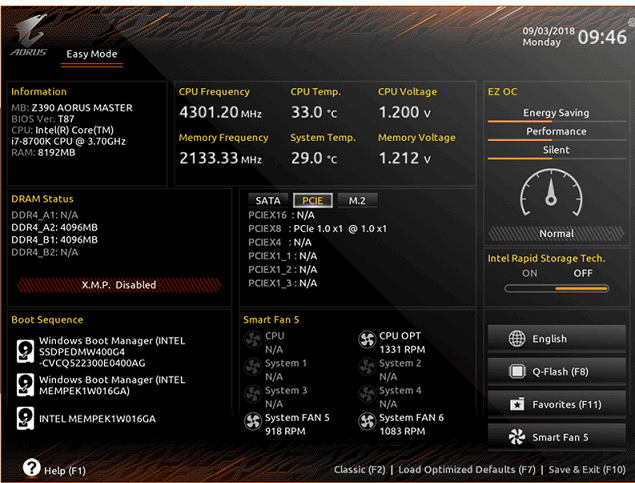
Task: Click the Memory Voltage 1.212 V value
Action: (405, 158)
